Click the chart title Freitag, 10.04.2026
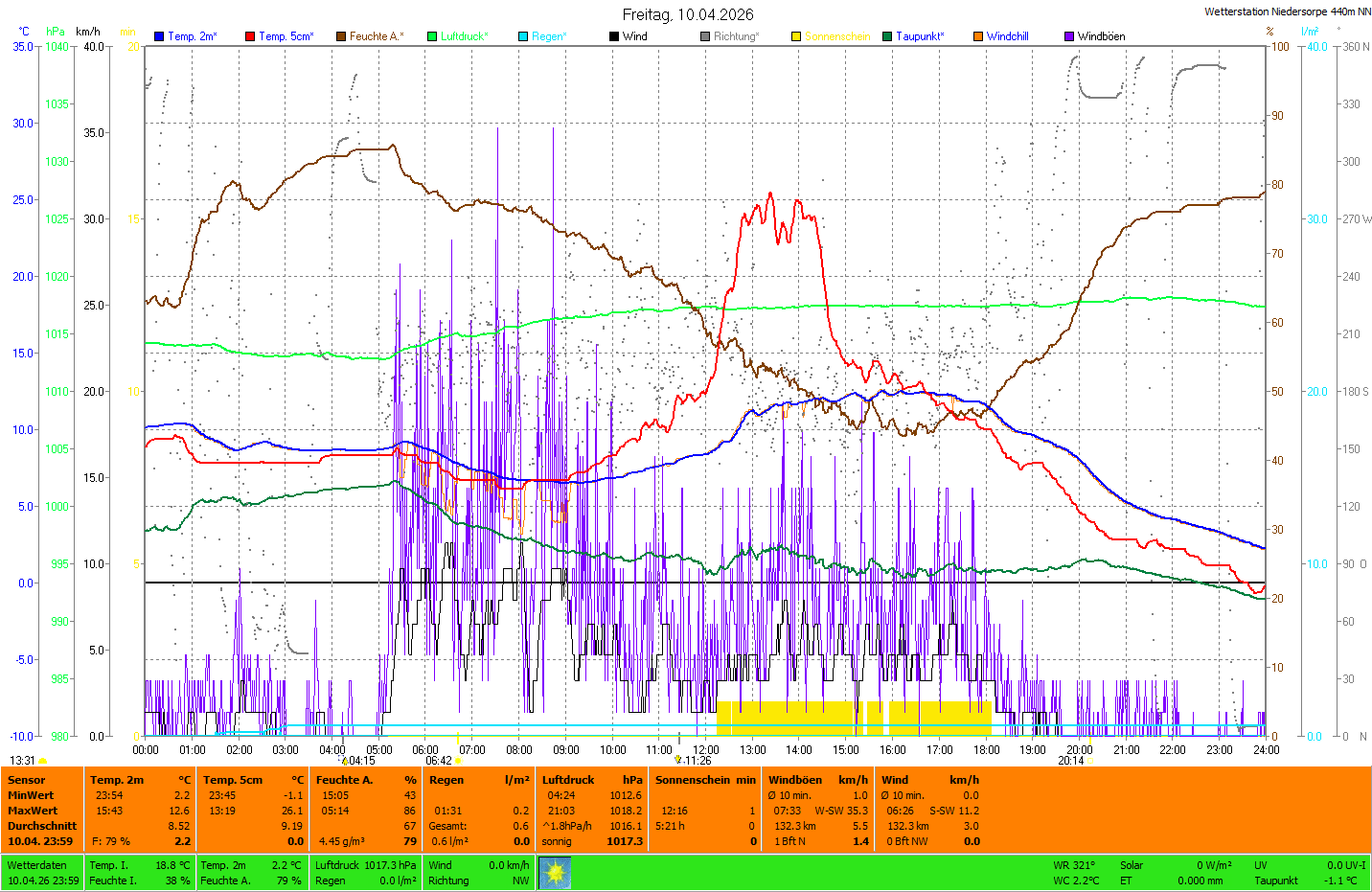The width and height of the screenshot is (1372, 892). (688, 14)
